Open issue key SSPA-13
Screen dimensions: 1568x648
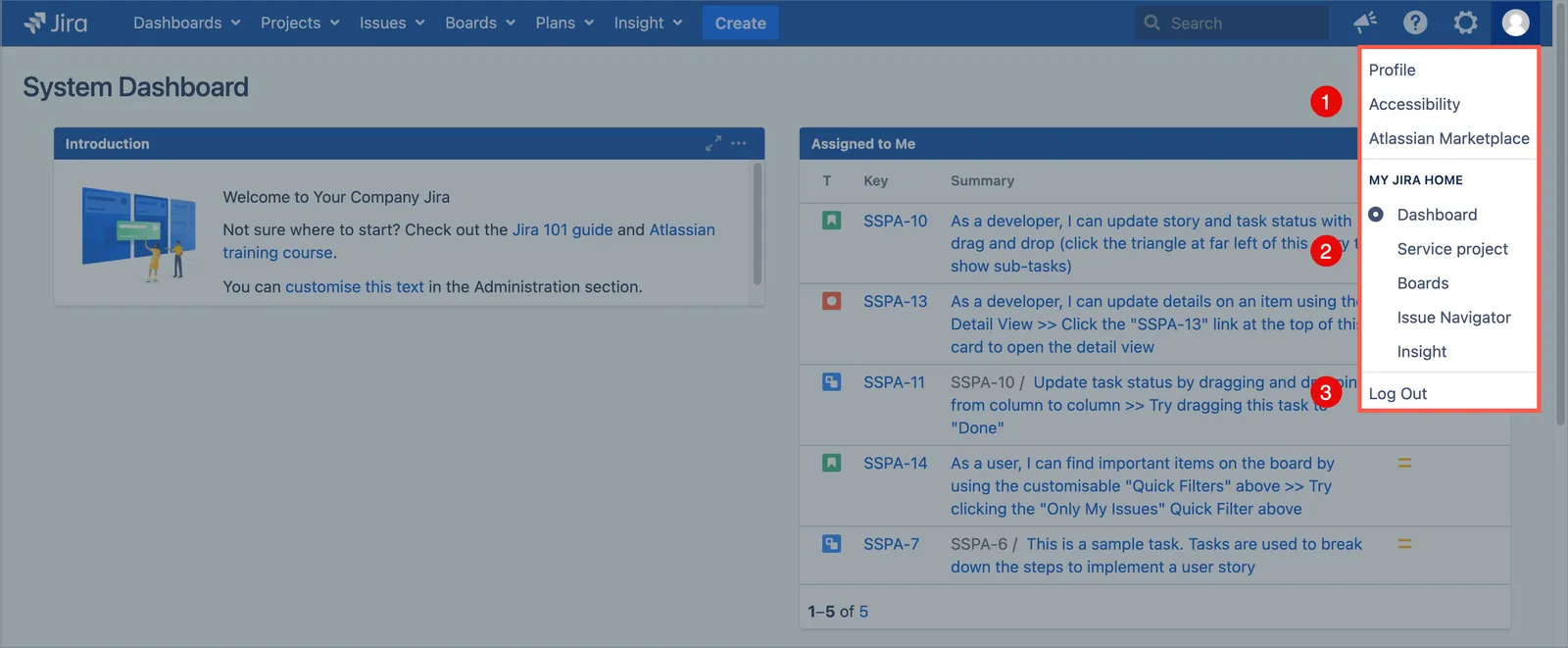pos(895,301)
